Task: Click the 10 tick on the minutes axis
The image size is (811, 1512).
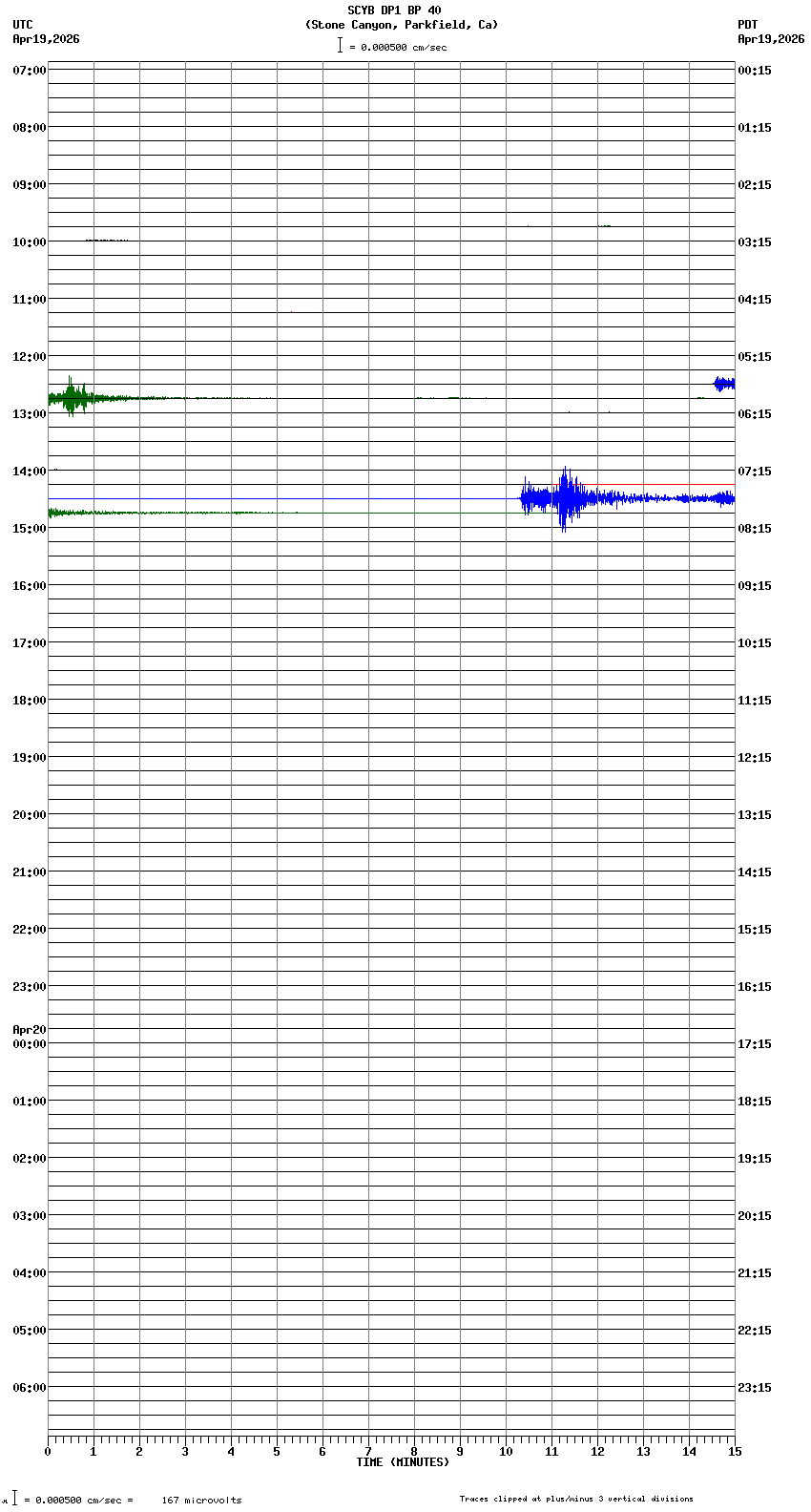Action: tap(506, 1452)
